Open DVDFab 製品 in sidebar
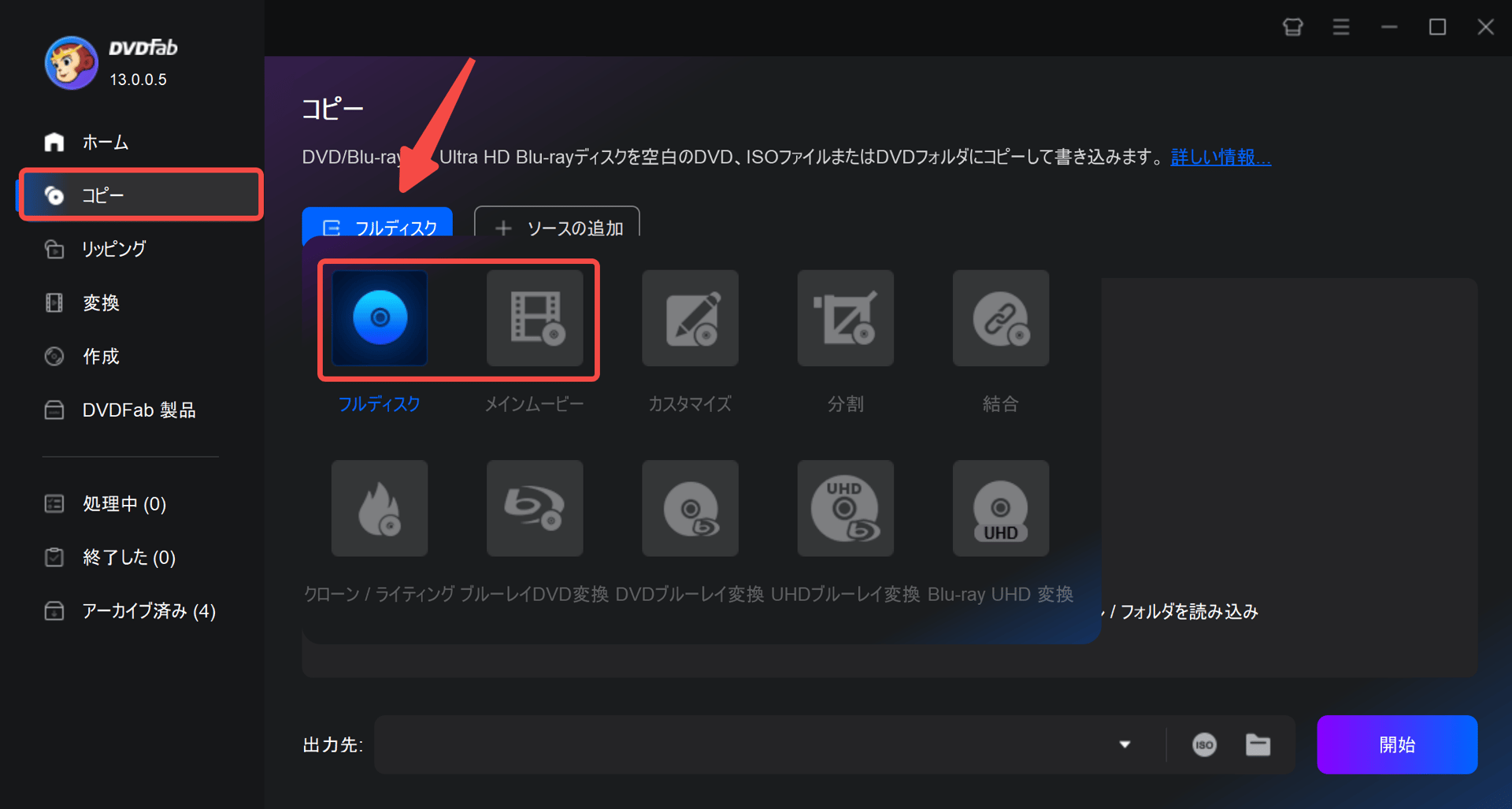This screenshot has height=809, width=1512. pyautogui.click(x=140, y=410)
